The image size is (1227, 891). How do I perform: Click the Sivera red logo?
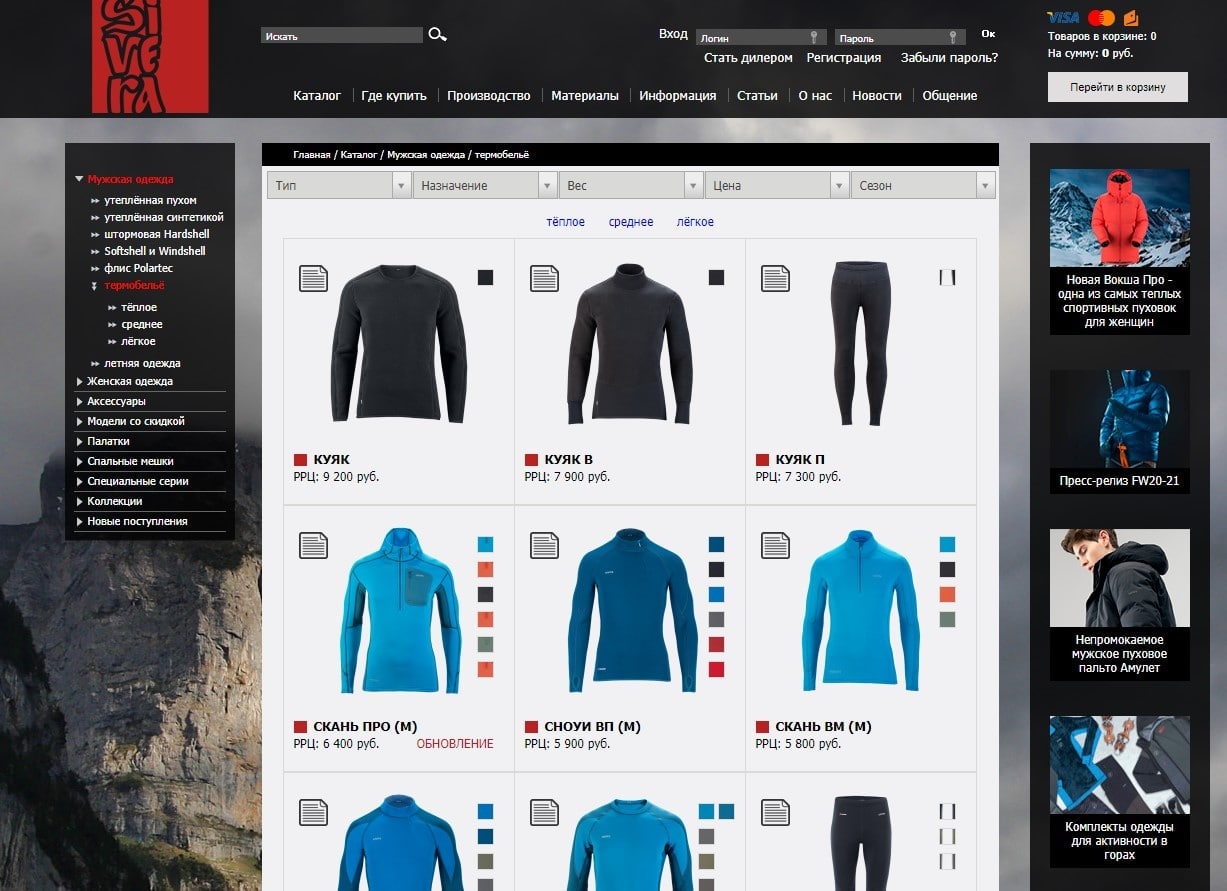[x=150, y=56]
